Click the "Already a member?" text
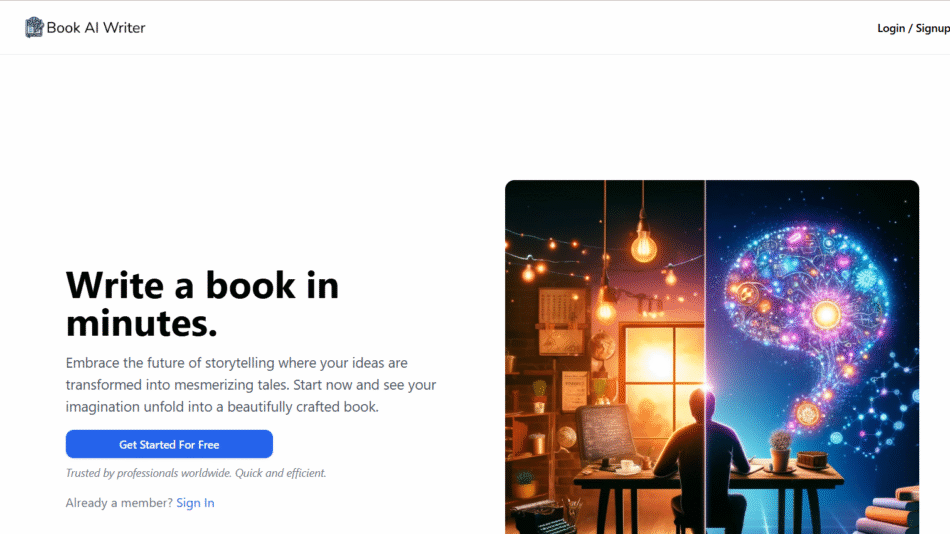This screenshot has height=534, width=950. coord(119,502)
